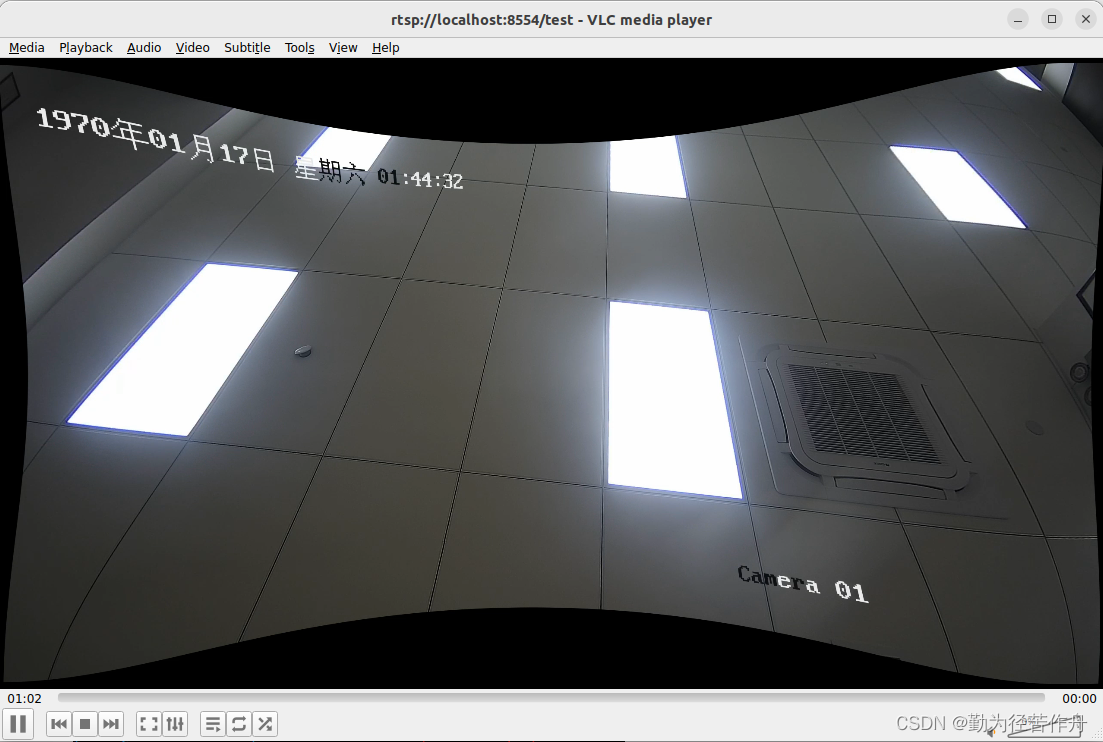The height and width of the screenshot is (742, 1103).
Task: Open the View menu
Action: pos(343,47)
